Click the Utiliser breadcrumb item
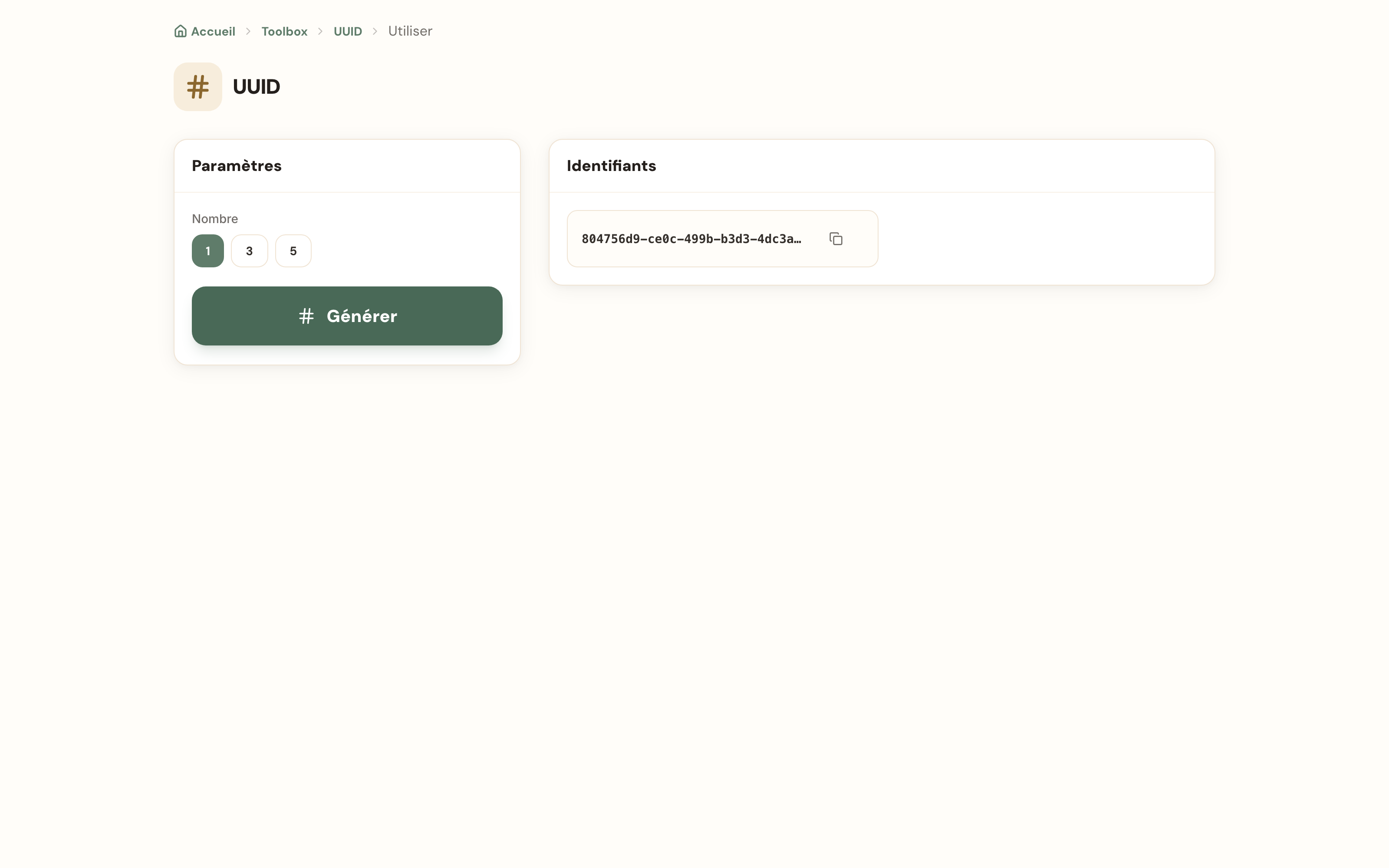This screenshot has height=868, width=1389. tap(410, 31)
